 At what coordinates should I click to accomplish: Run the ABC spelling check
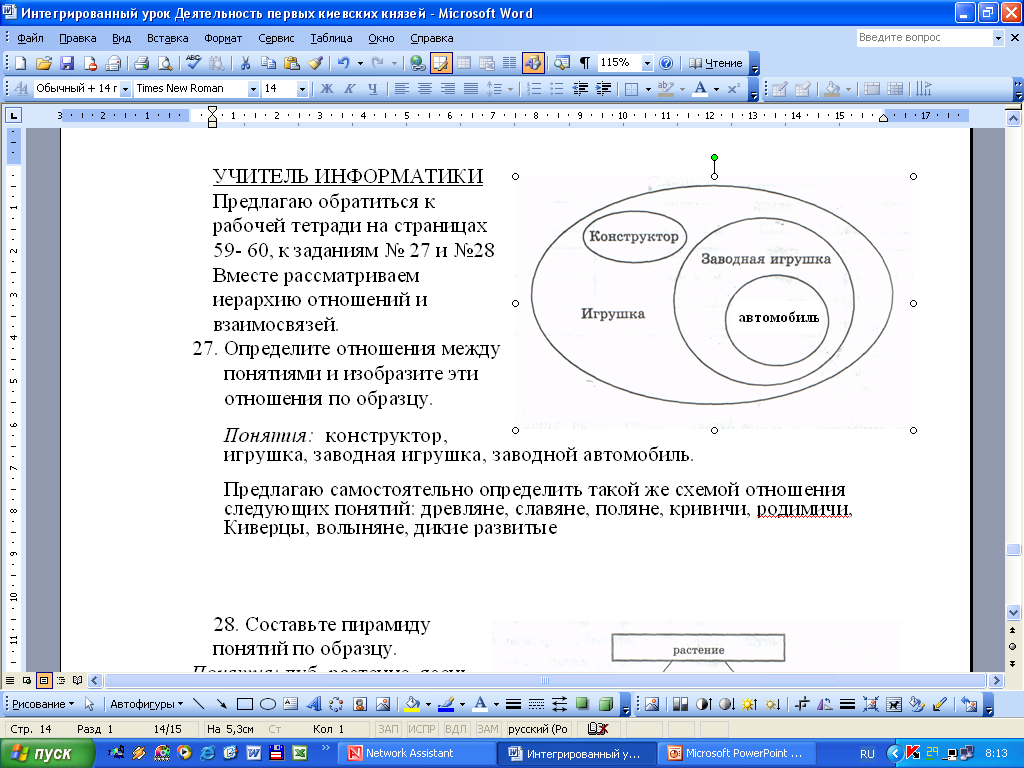click(x=193, y=63)
